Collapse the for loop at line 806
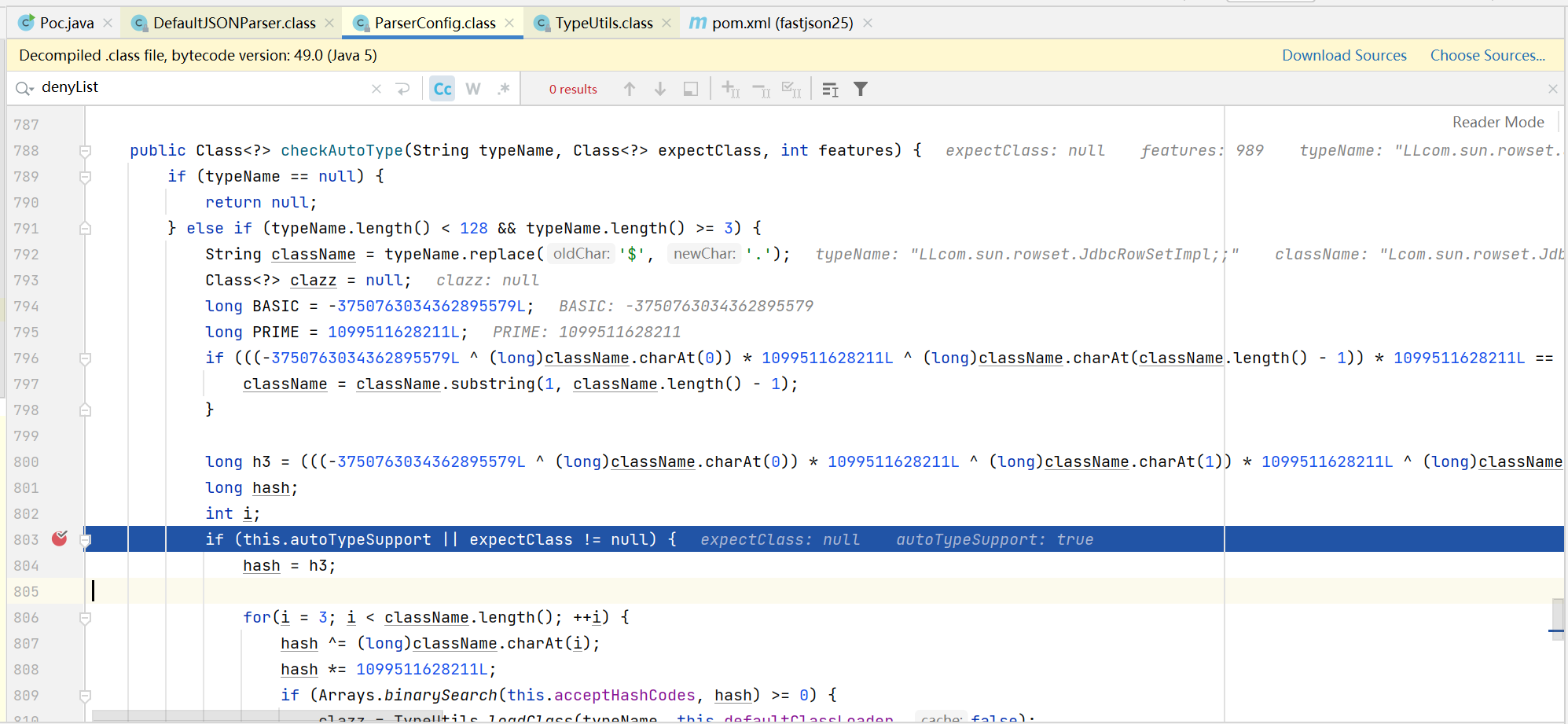 pos(85,618)
